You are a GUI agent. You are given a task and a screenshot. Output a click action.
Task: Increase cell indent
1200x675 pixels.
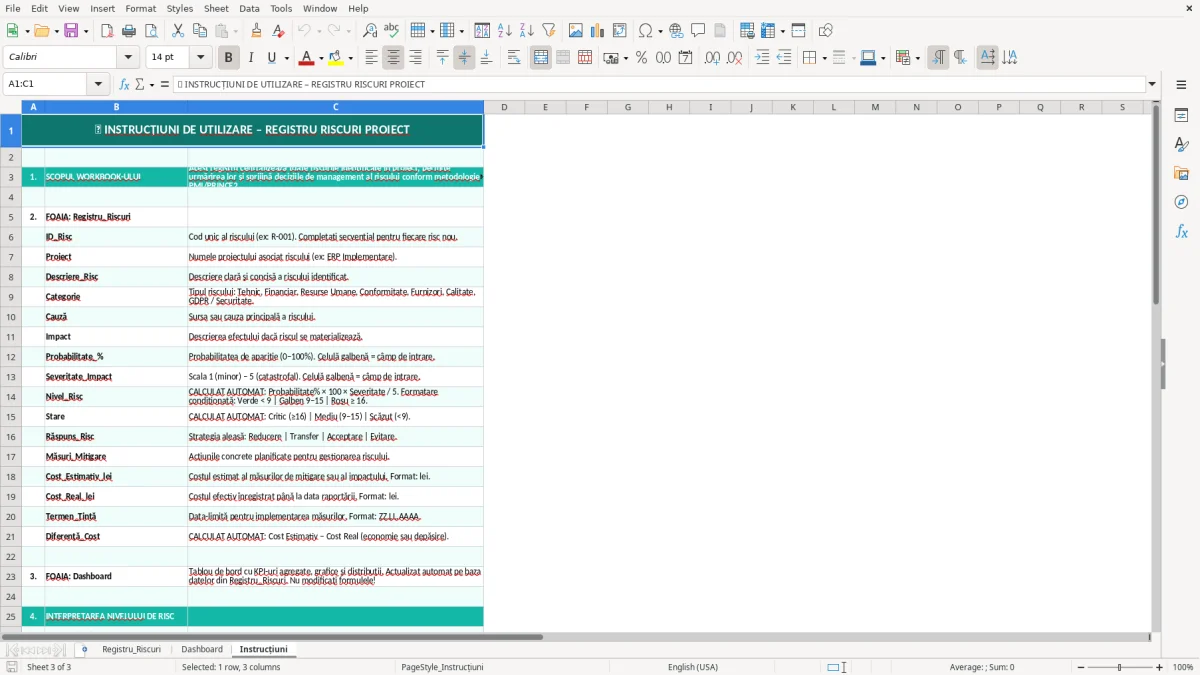click(762, 58)
